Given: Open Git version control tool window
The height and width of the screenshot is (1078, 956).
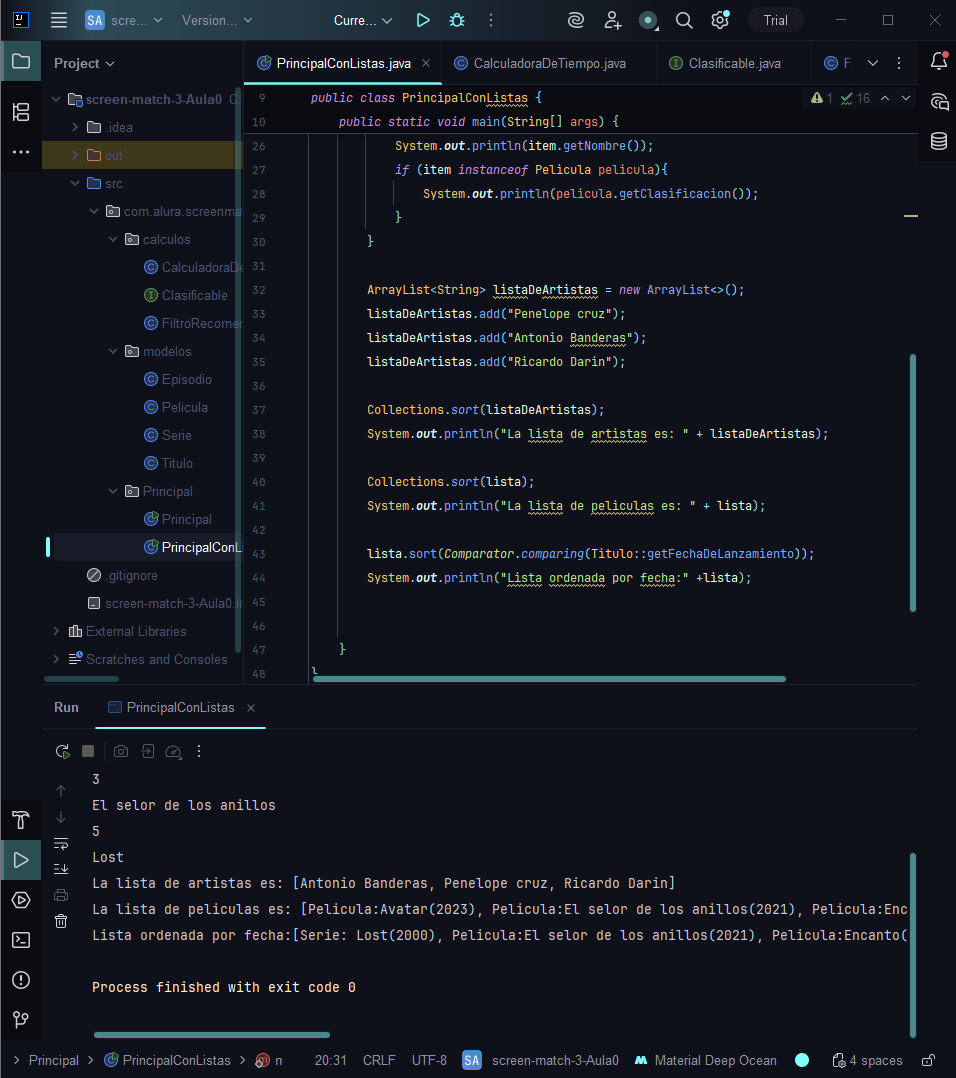Looking at the screenshot, I should tap(21, 1020).
